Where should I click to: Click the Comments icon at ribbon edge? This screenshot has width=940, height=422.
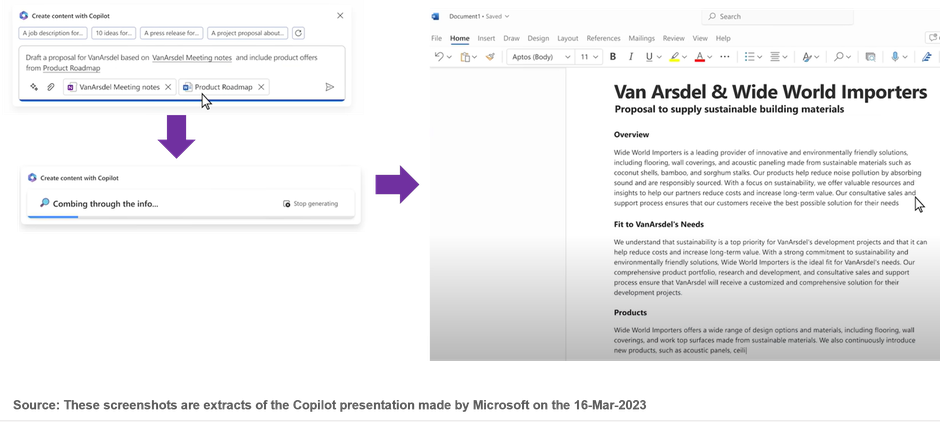933,38
